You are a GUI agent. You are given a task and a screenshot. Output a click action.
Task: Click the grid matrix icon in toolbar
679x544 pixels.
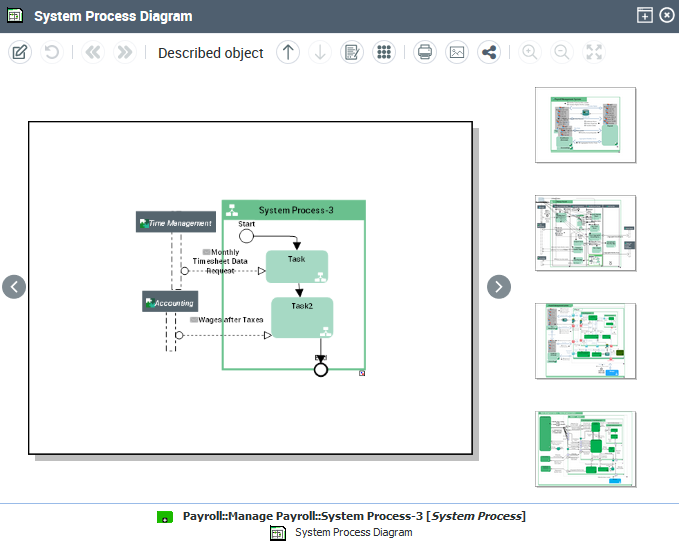[x=383, y=53]
